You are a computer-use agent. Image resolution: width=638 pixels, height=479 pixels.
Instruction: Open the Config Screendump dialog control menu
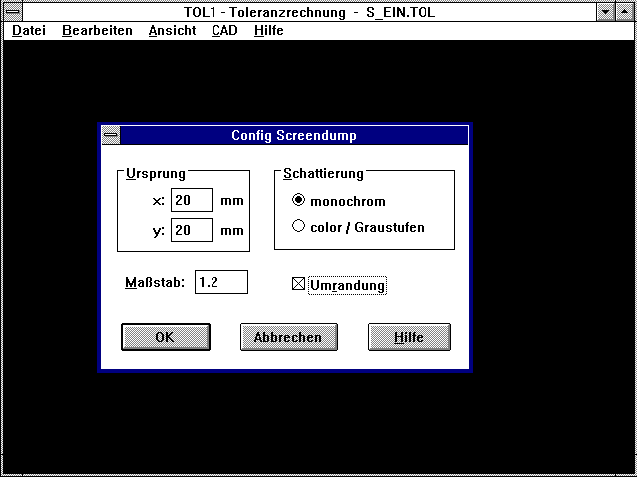111,136
